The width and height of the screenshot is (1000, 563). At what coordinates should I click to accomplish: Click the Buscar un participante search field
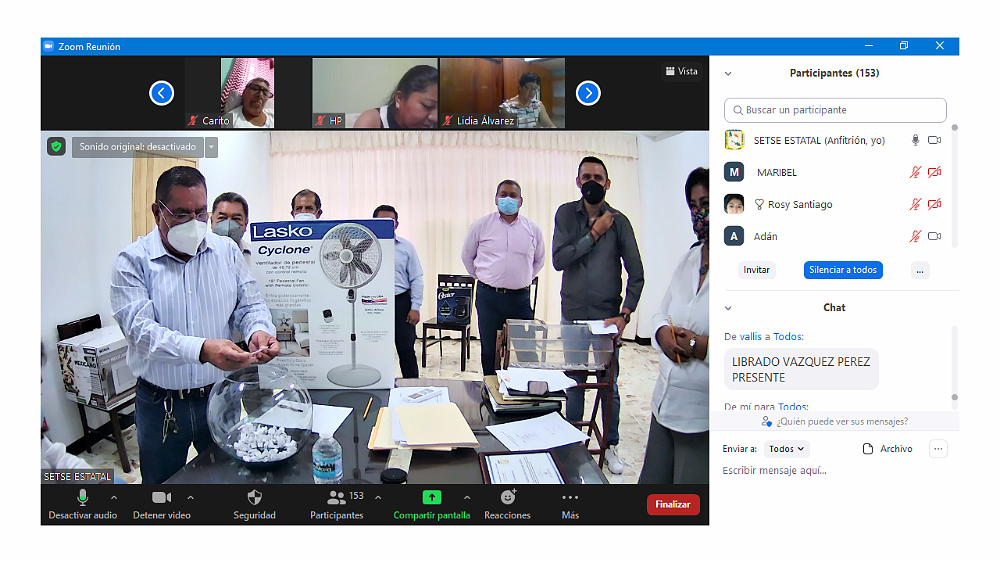click(x=835, y=110)
